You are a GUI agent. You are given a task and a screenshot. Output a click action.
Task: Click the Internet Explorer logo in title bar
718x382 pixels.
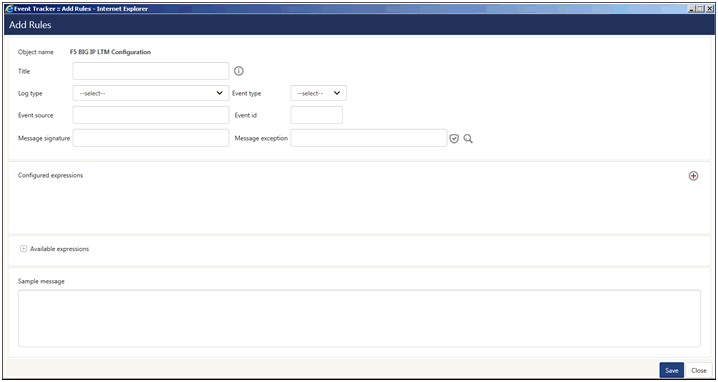[8, 9]
